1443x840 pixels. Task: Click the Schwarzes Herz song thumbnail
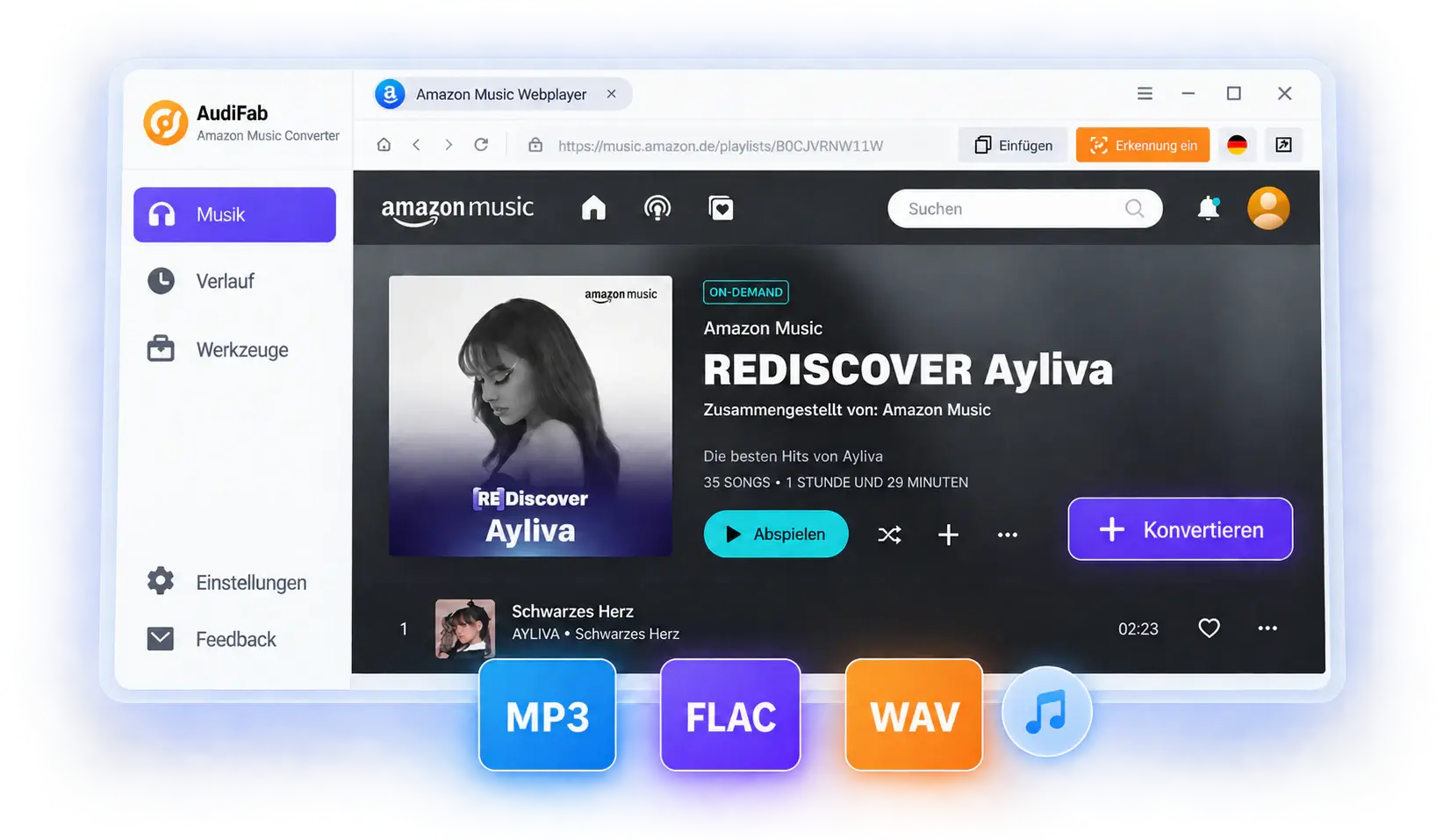(465, 628)
